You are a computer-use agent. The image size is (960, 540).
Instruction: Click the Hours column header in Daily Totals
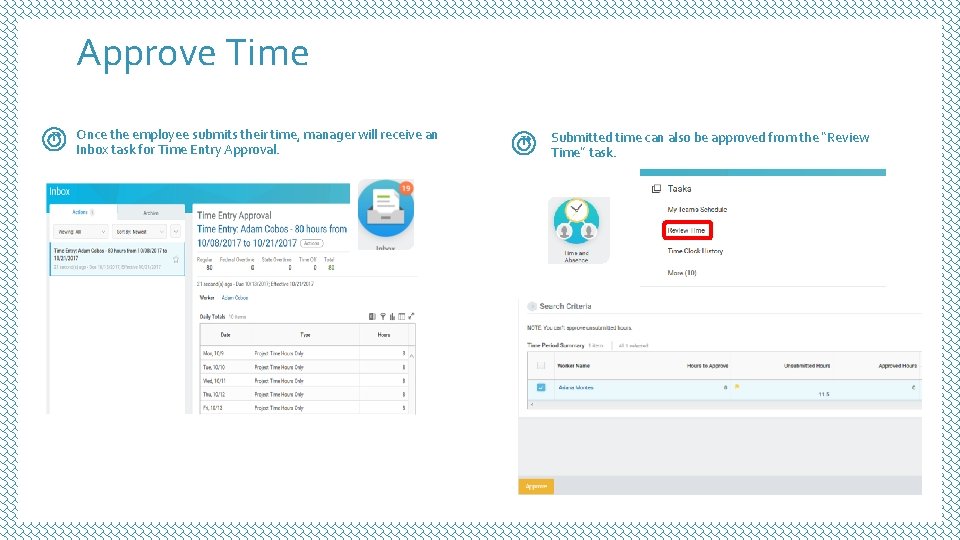tap(384, 335)
